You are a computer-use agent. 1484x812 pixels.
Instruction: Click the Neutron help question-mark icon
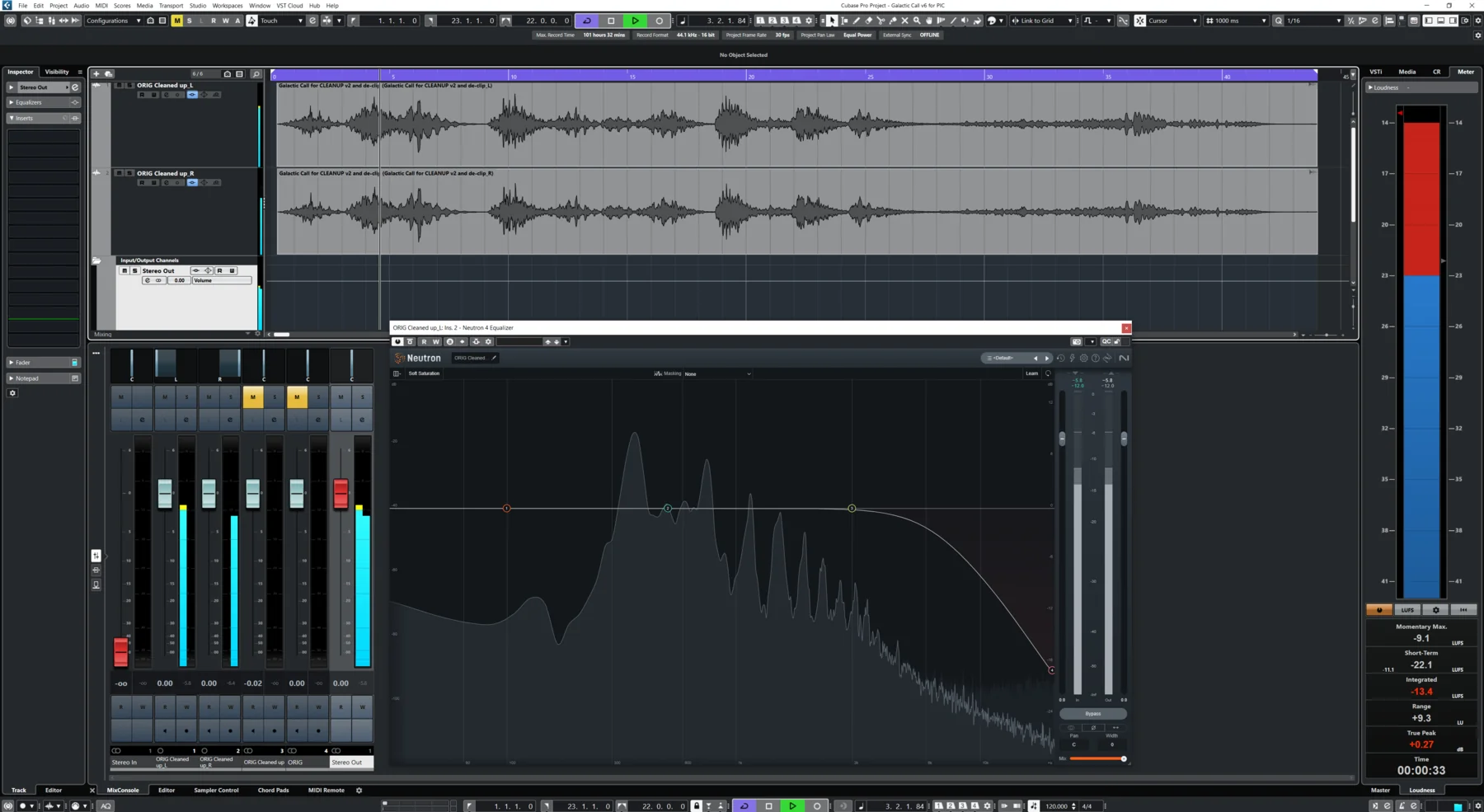click(1096, 358)
